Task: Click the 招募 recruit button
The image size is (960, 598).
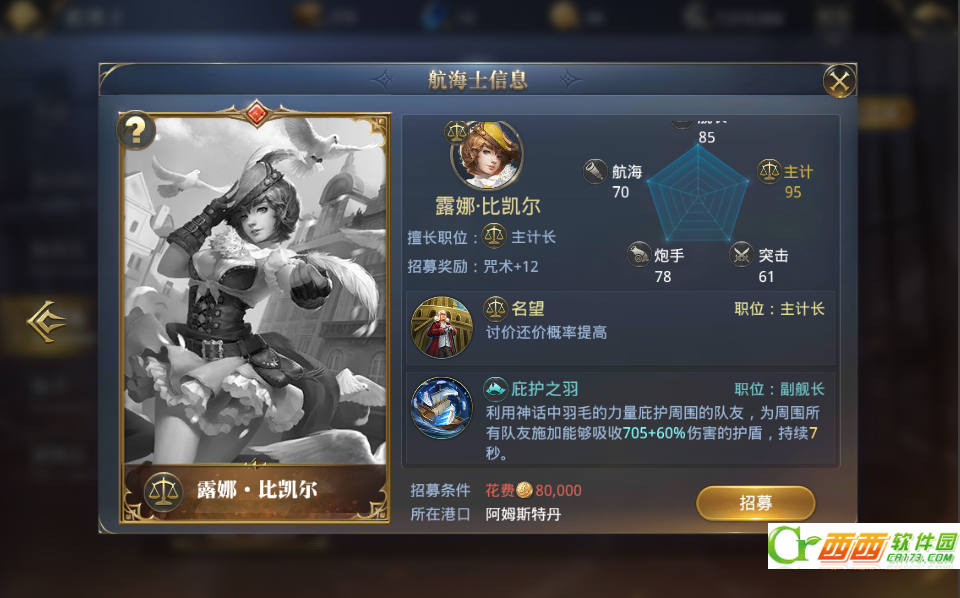Action: (756, 503)
